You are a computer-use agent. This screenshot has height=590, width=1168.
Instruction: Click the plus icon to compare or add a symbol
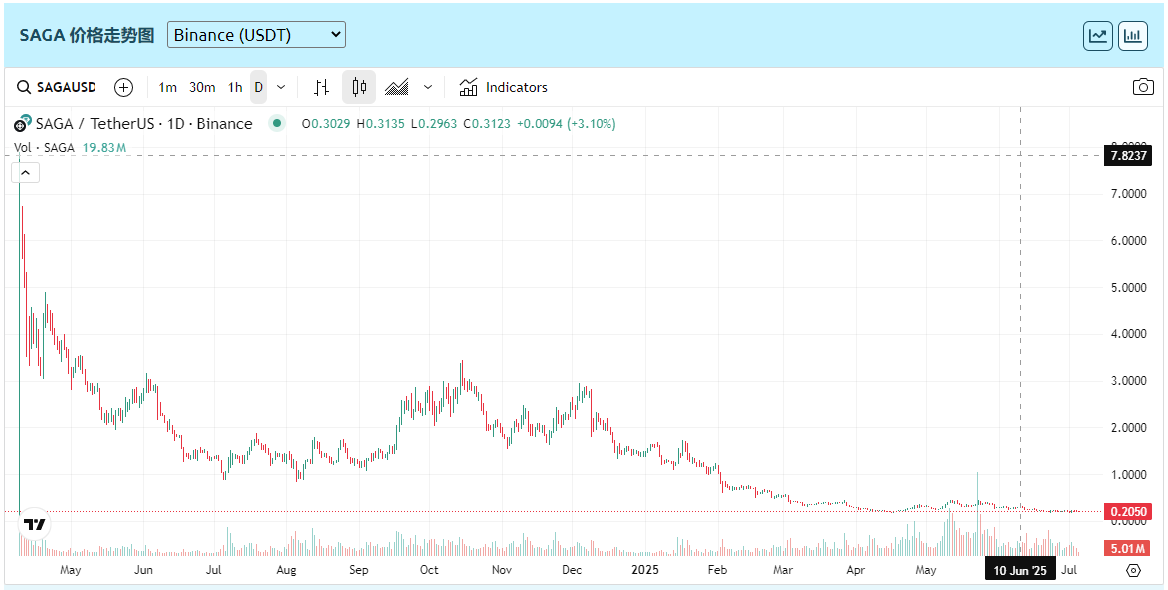[124, 87]
